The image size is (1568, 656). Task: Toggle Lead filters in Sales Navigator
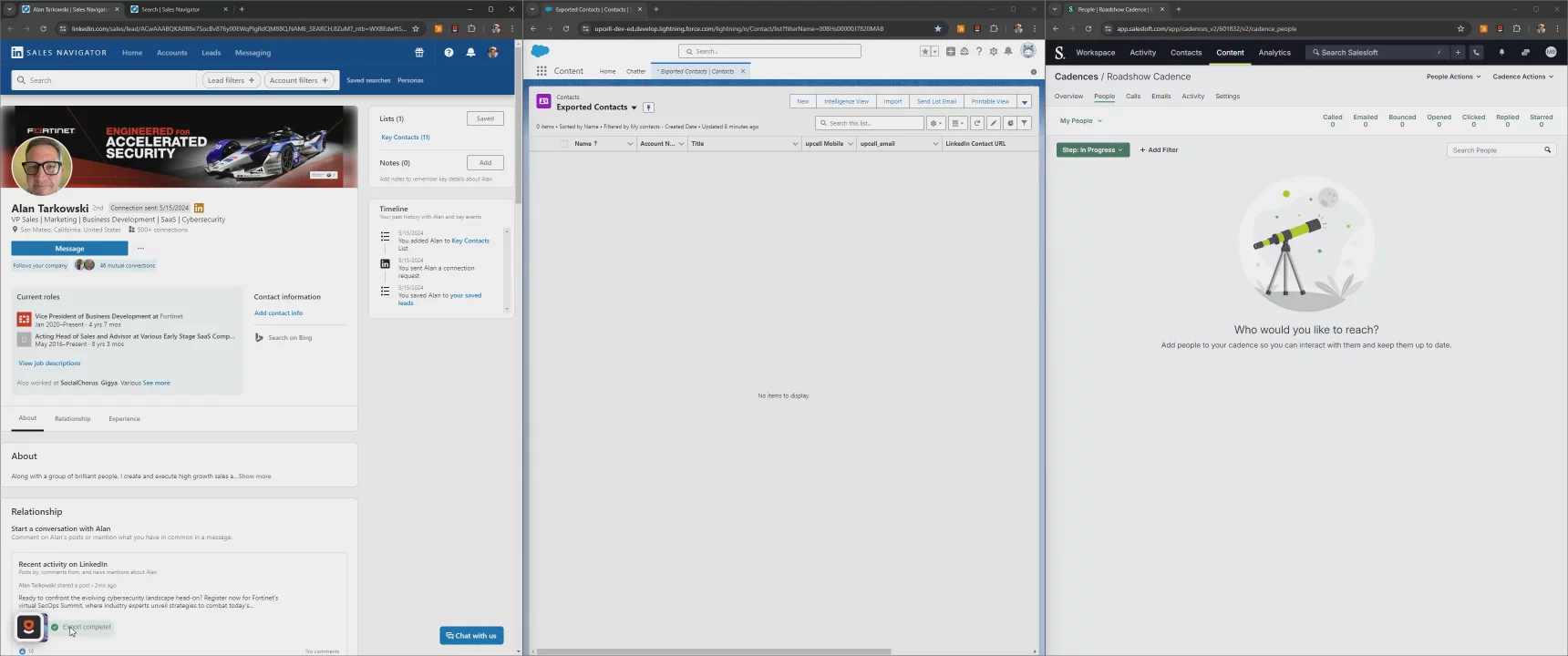tap(230, 80)
